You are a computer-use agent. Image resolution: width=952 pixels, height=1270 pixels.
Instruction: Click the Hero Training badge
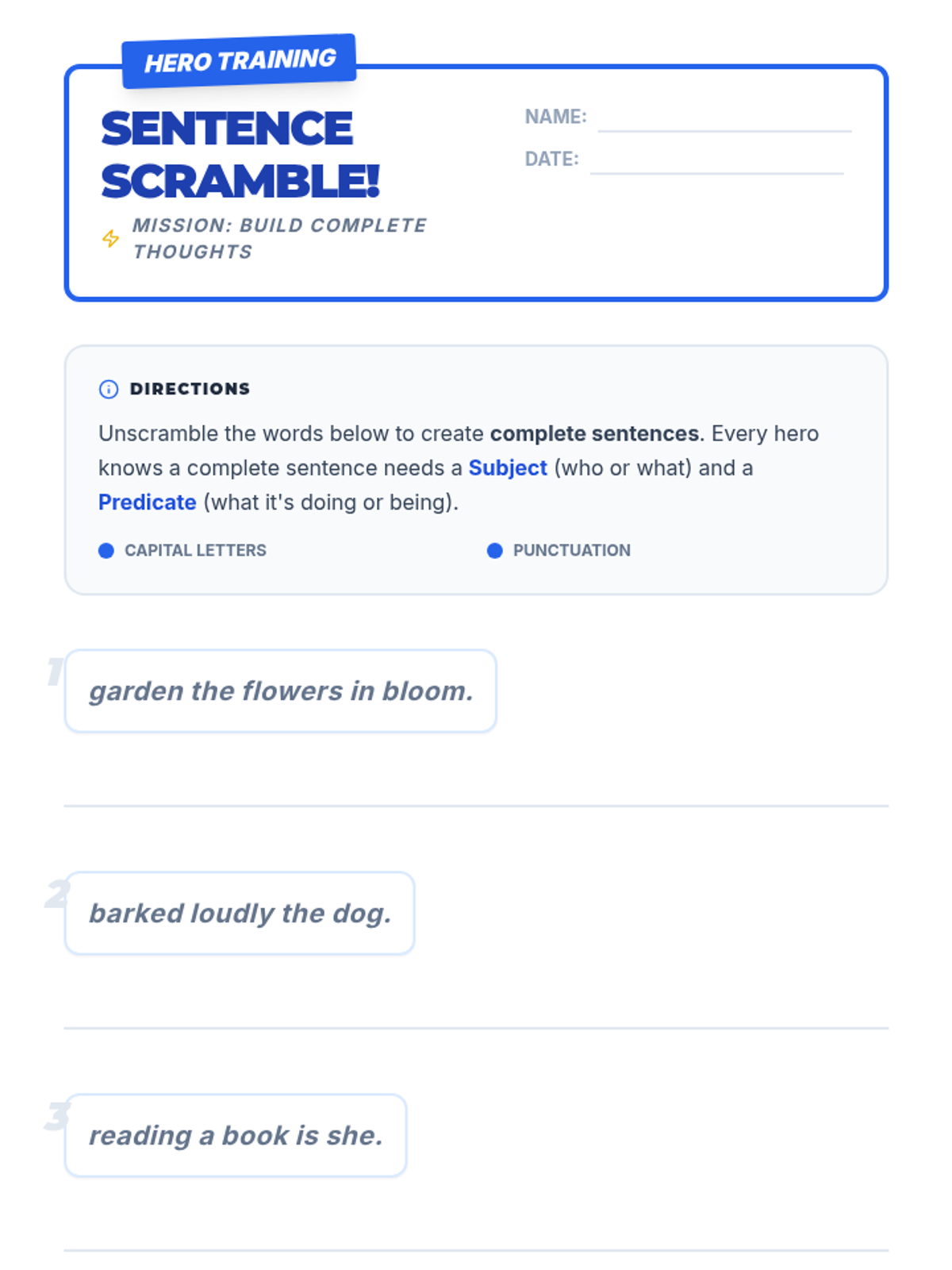(x=239, y=61)
